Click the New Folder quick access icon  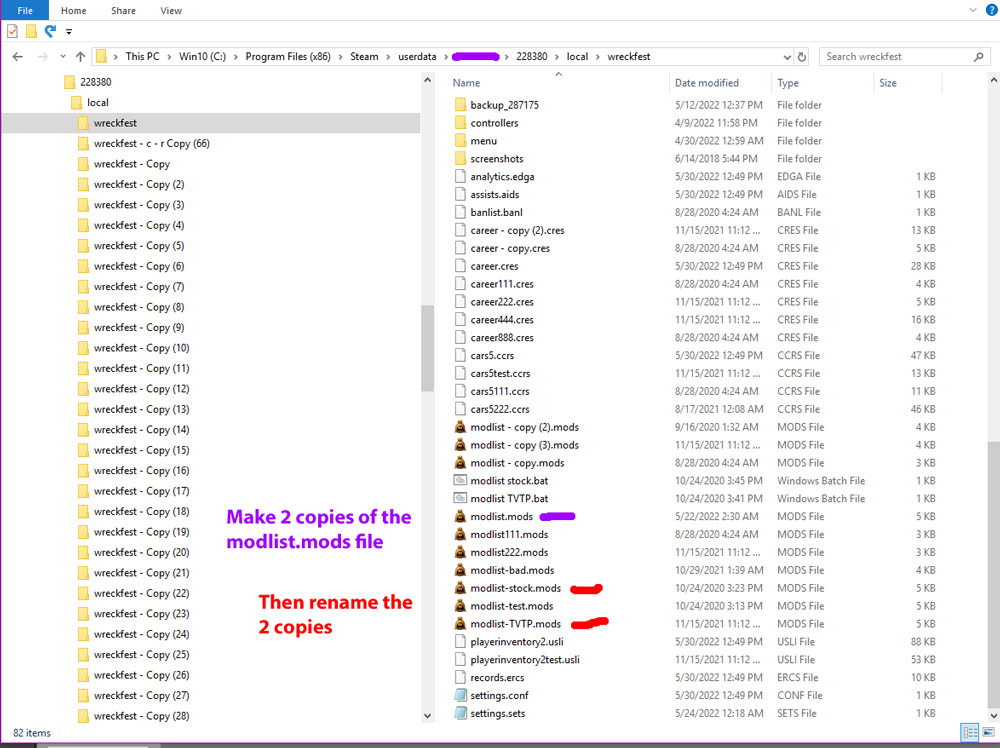pyautogui.click(x=31, y=31)
